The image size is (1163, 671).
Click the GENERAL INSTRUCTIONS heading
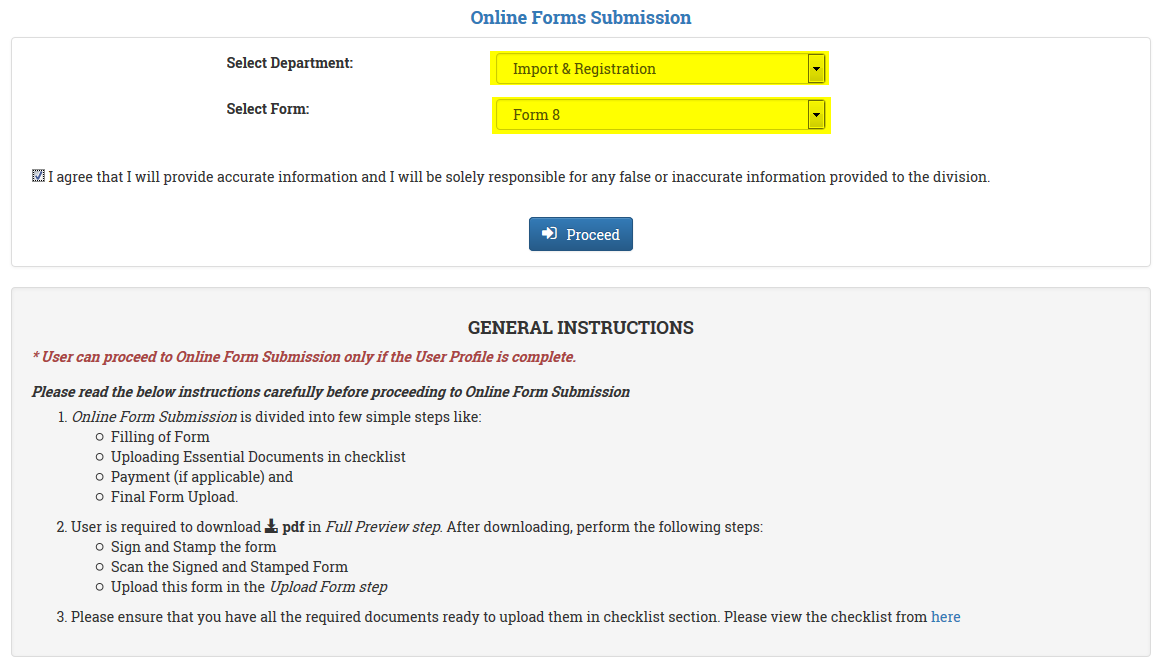tap(581, 328)
